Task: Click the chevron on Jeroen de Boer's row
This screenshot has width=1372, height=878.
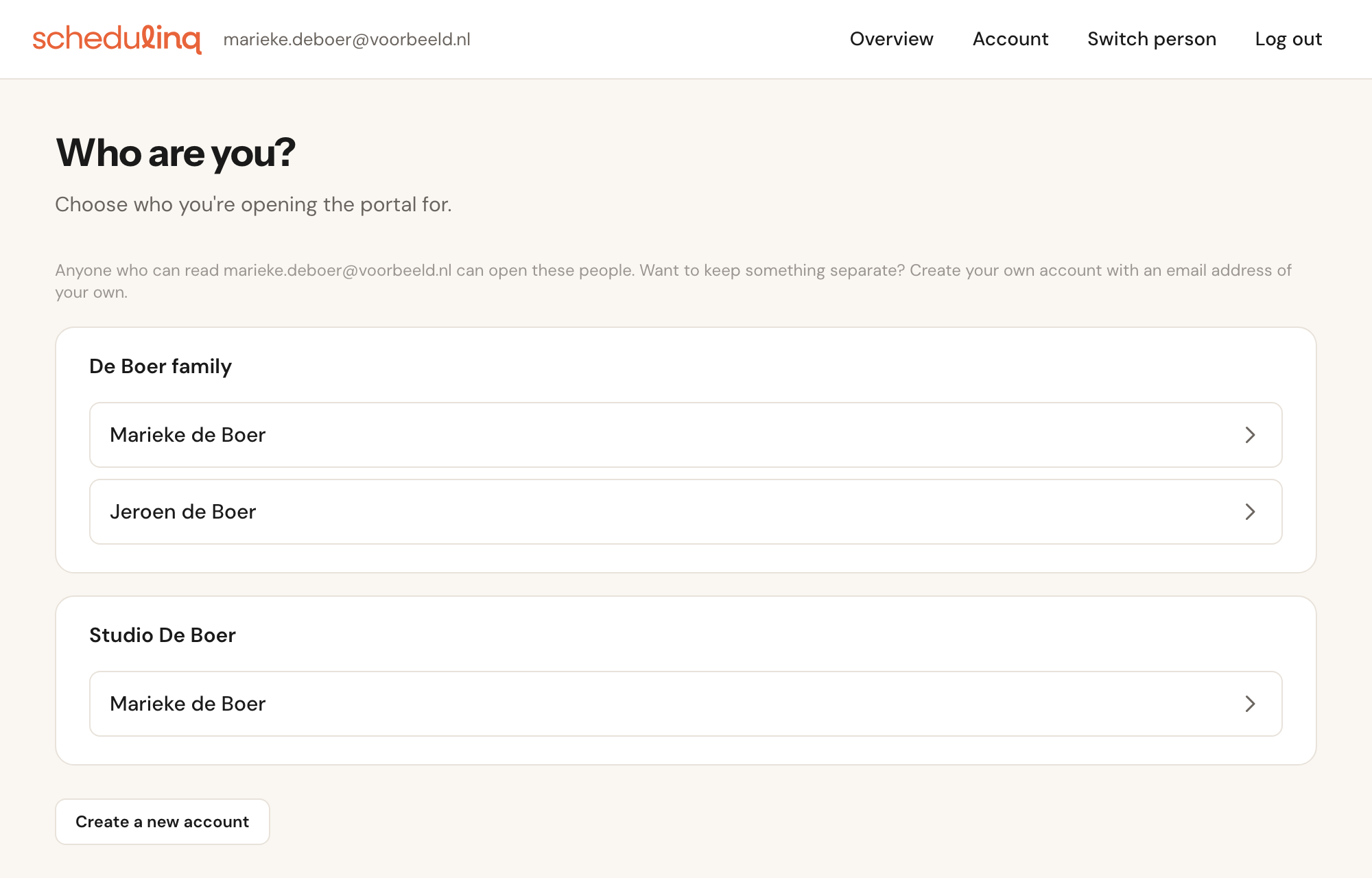Action: pyautogui.click(x=1250, y=512)
